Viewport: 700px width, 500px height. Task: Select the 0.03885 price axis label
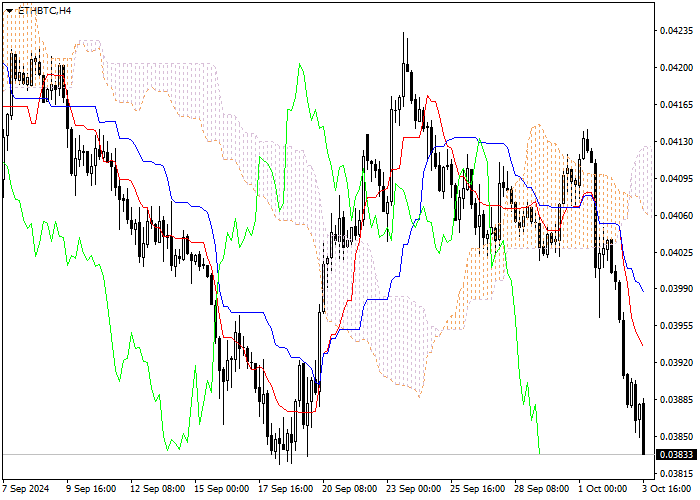[677, 399]
